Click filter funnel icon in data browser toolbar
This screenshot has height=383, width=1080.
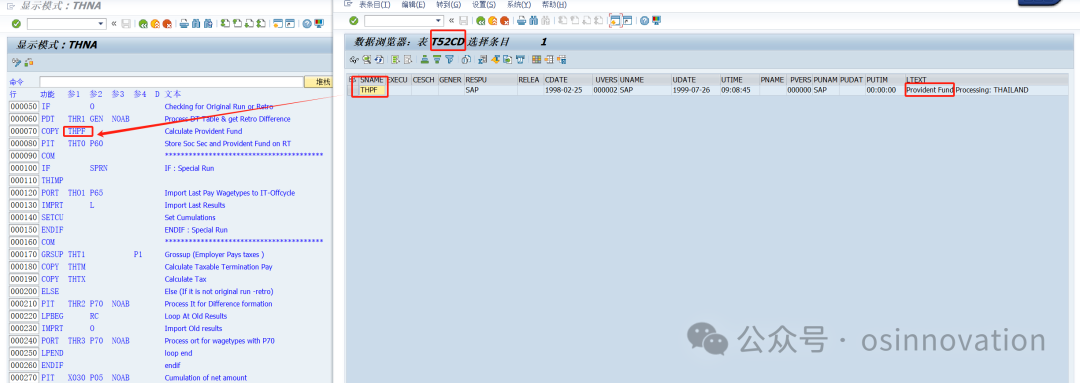point(450,60)
